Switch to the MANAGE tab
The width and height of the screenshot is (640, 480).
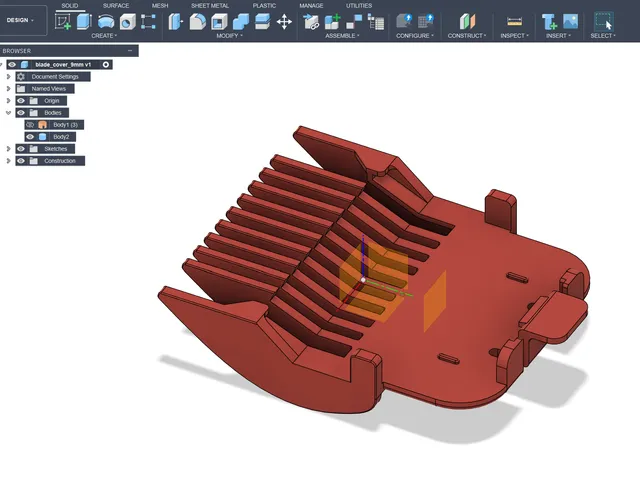(311, 6)
